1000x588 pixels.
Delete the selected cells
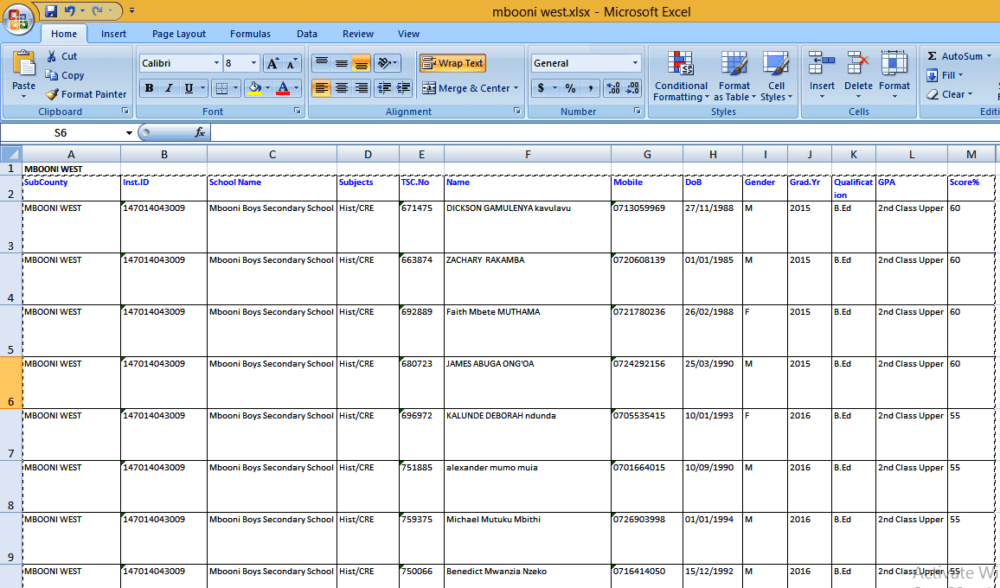click(x=858, y=75)
